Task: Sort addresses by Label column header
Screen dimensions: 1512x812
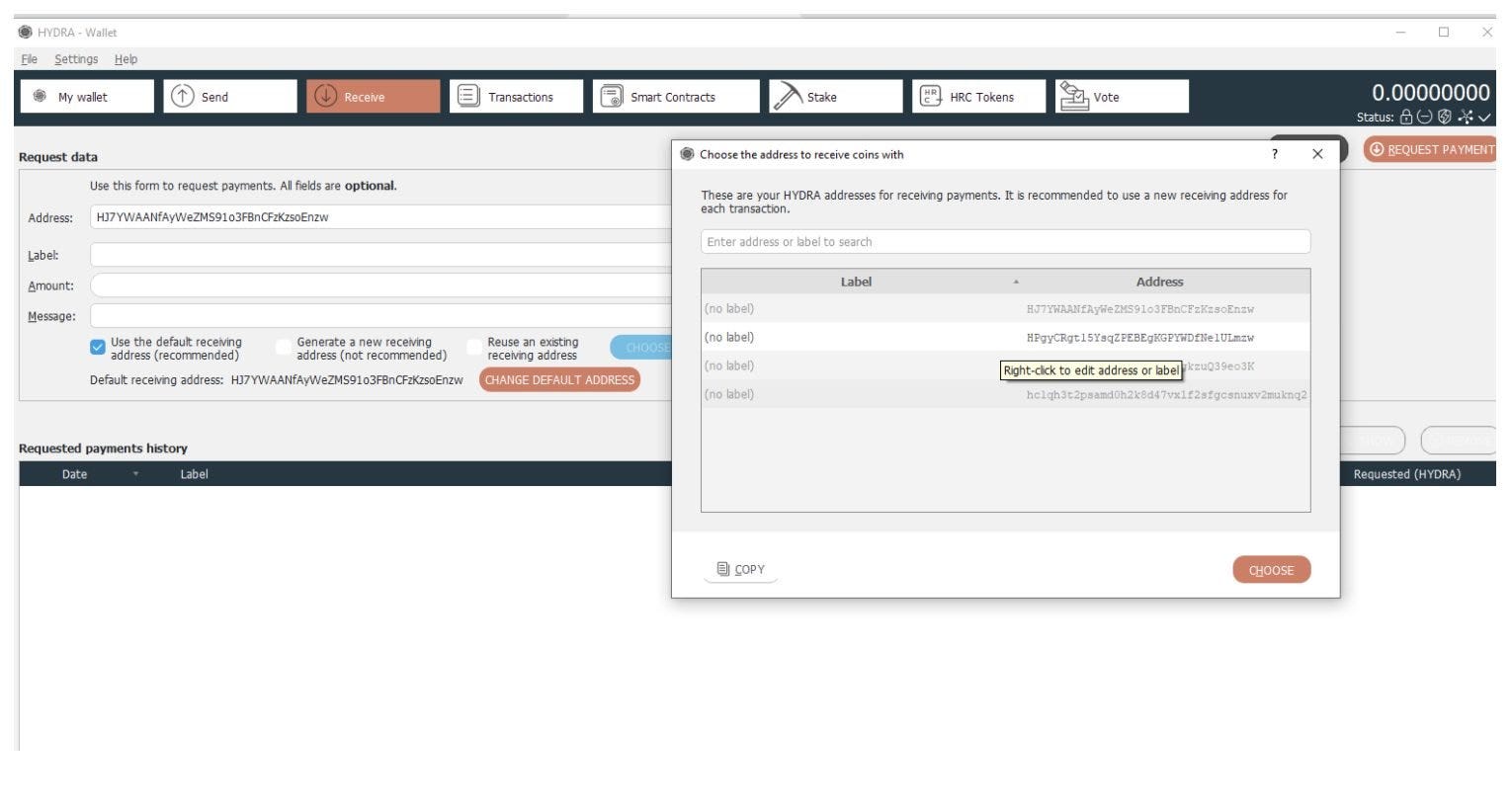Action: coord(856,282)
